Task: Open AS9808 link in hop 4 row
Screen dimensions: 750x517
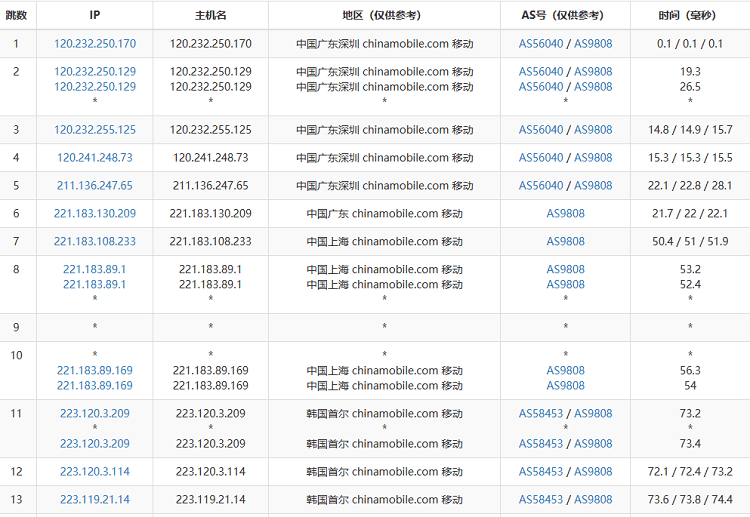Action: point(593,157)
